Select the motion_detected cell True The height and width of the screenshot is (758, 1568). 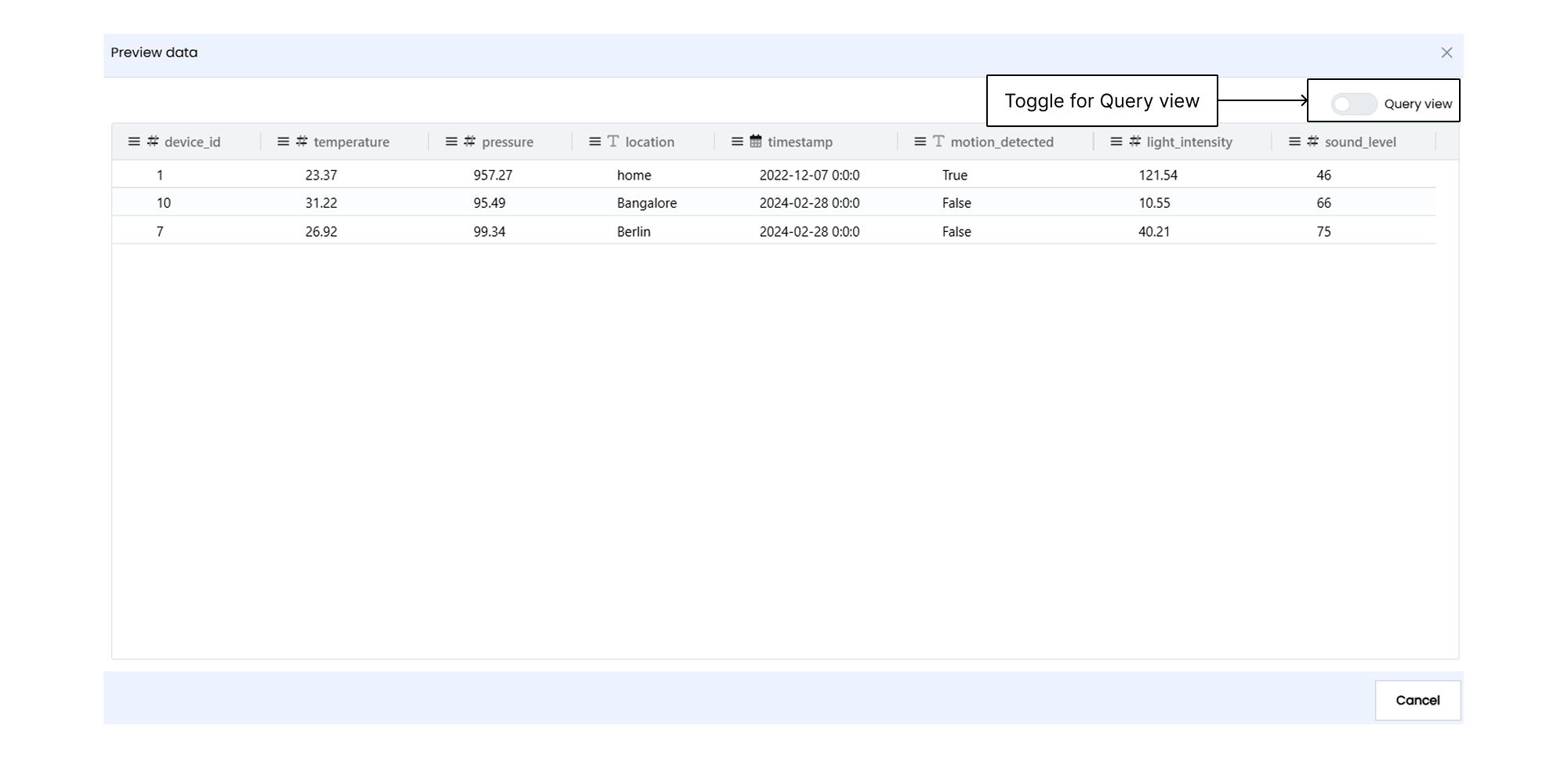[x=955, y=175]
